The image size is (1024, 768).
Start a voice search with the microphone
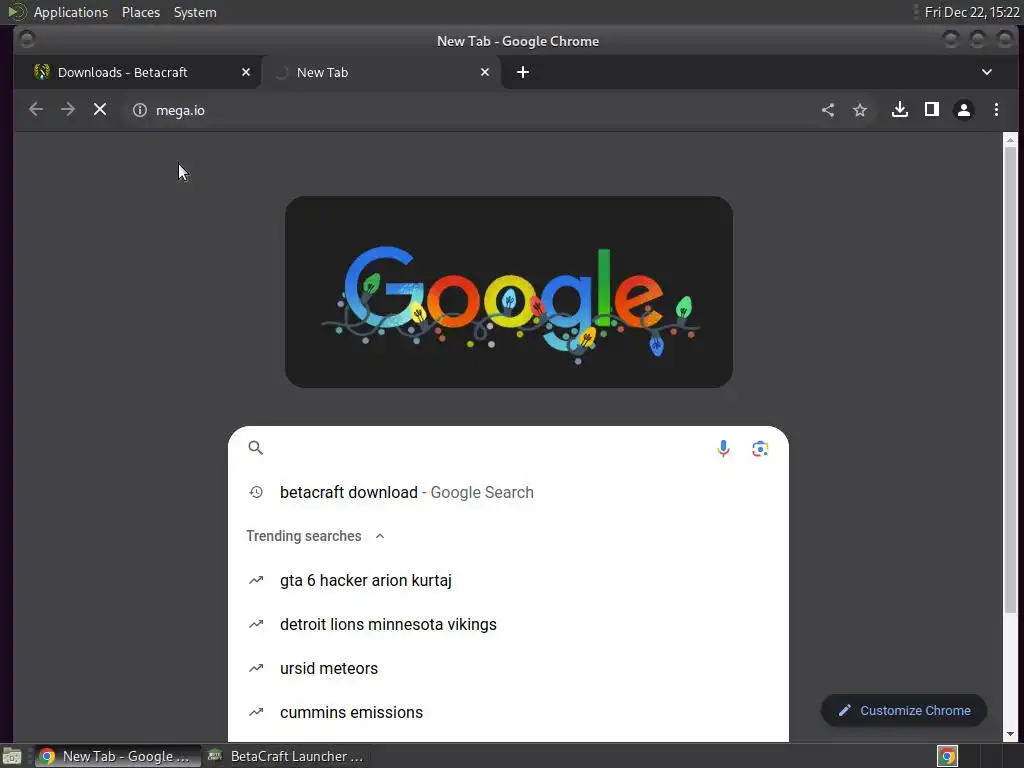pyautogui.click(x=723, y=448)
